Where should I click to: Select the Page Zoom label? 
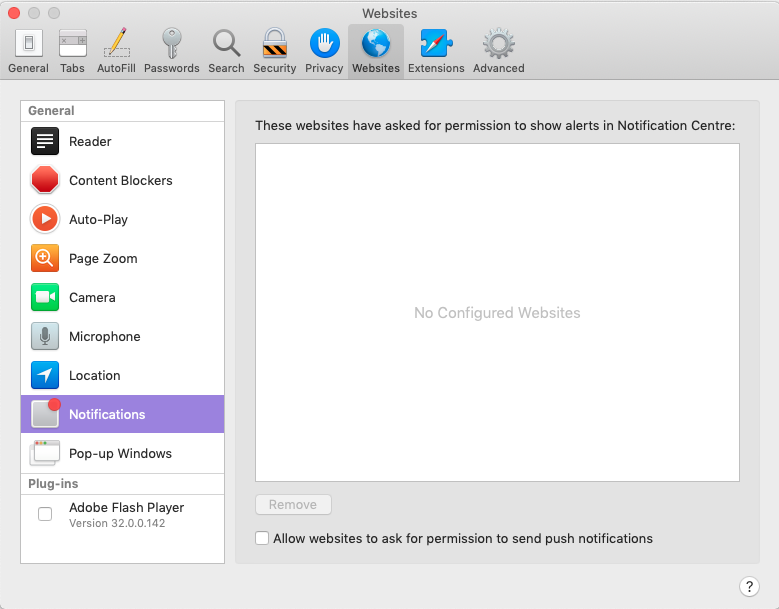click(x=103, y=258)
